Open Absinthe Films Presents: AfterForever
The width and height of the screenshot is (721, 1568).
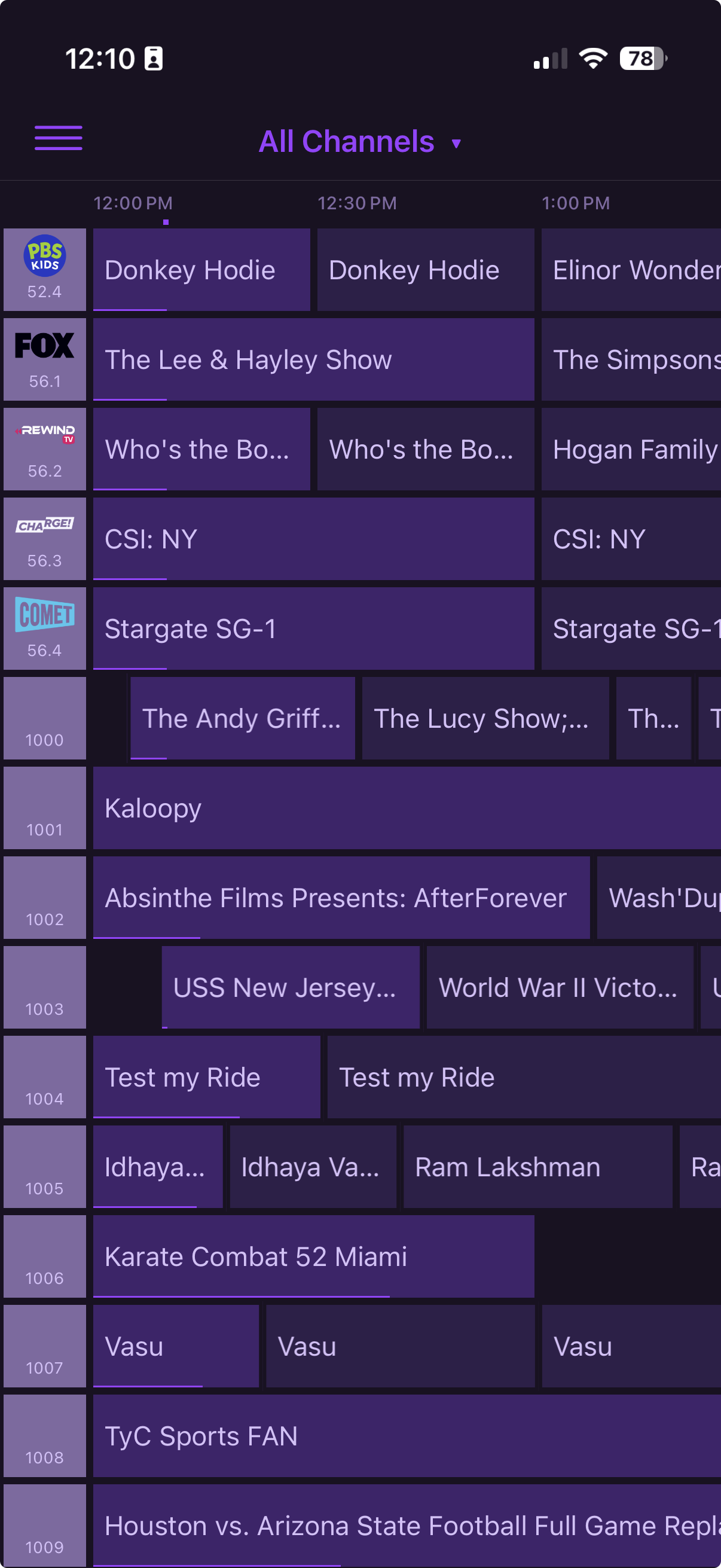[x=341, y=898]
